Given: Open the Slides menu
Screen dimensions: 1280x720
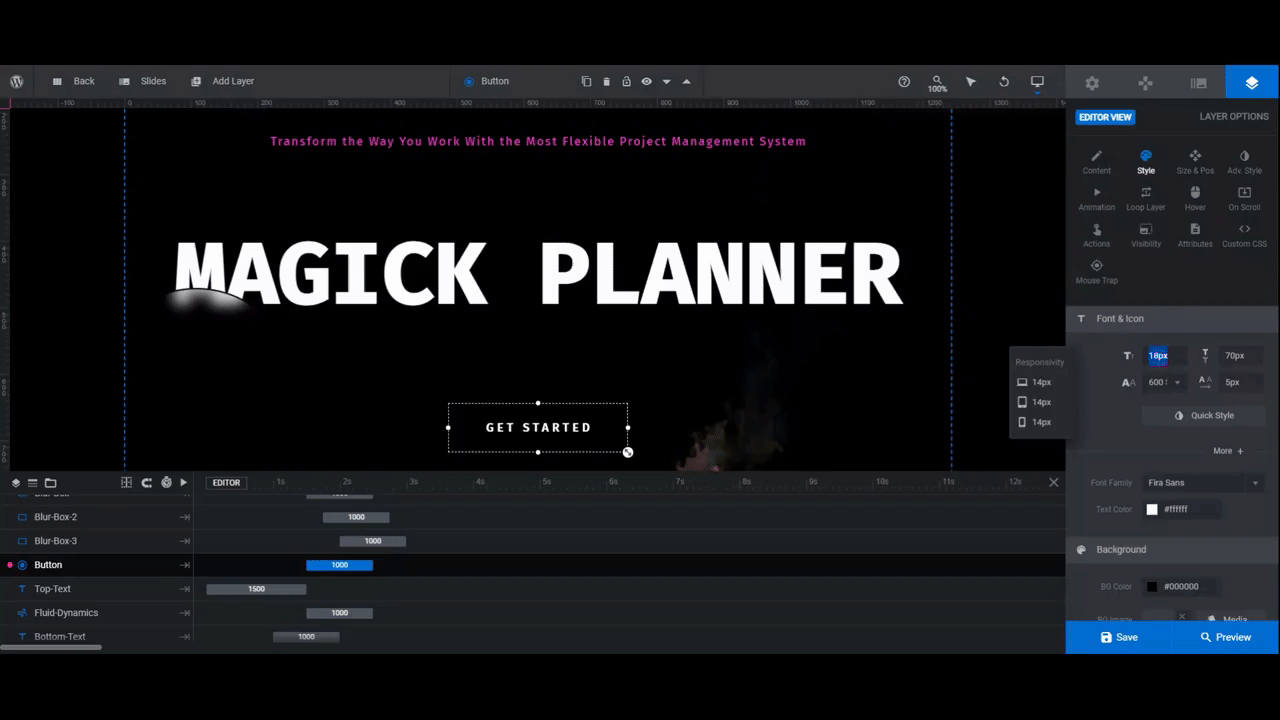Looking at the screenshot, I should [142, 82].
